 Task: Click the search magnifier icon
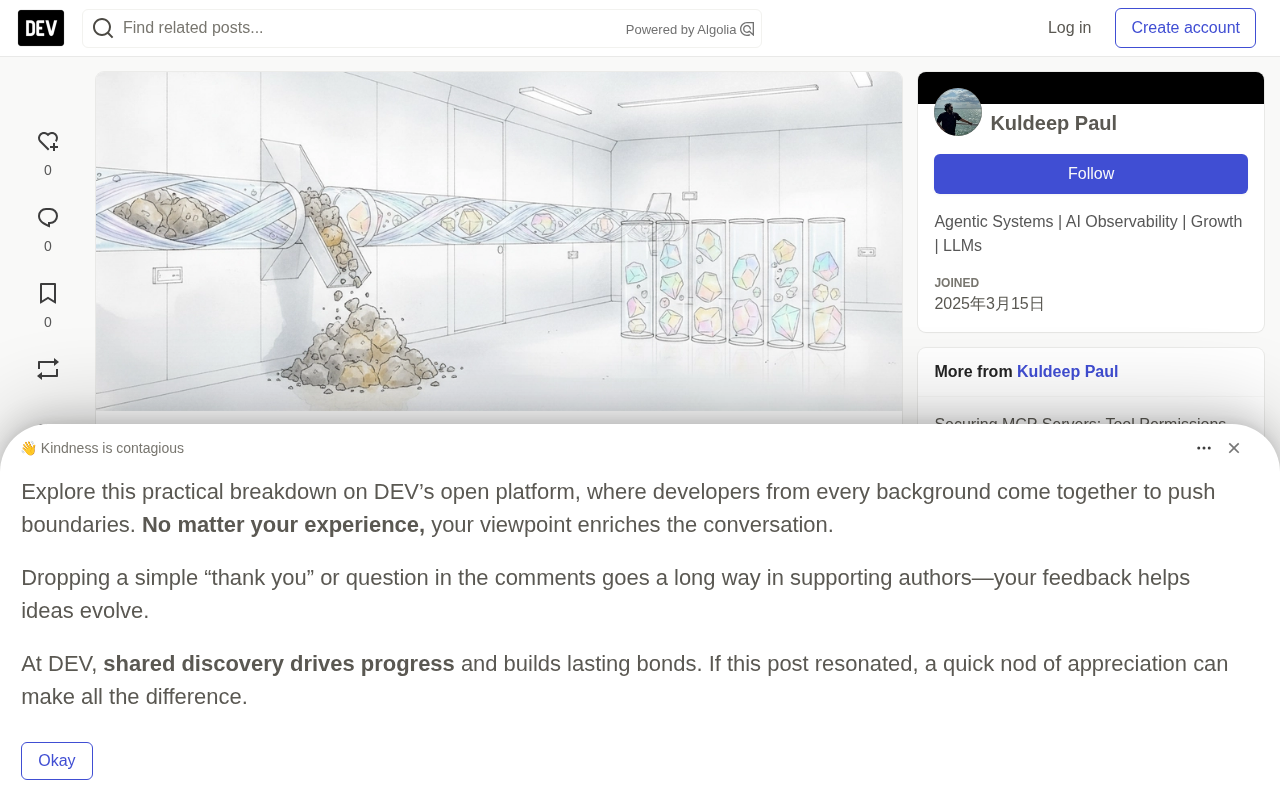pyautogui.click(x=103, y=28)
